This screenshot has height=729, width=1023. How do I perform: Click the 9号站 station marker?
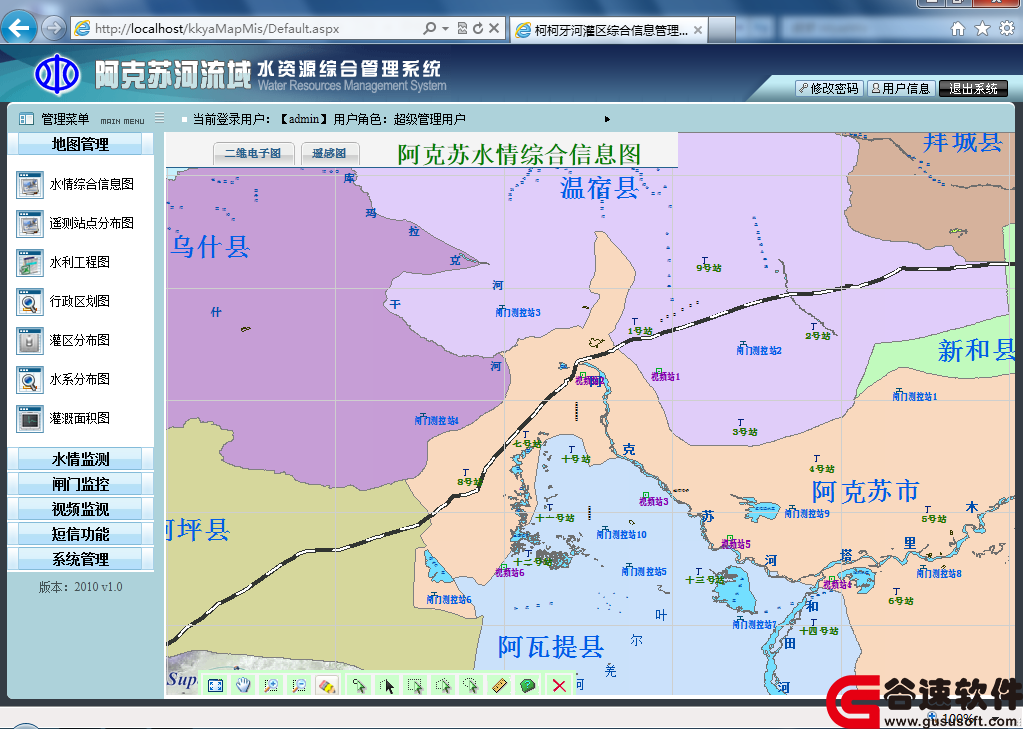[709, 265]
